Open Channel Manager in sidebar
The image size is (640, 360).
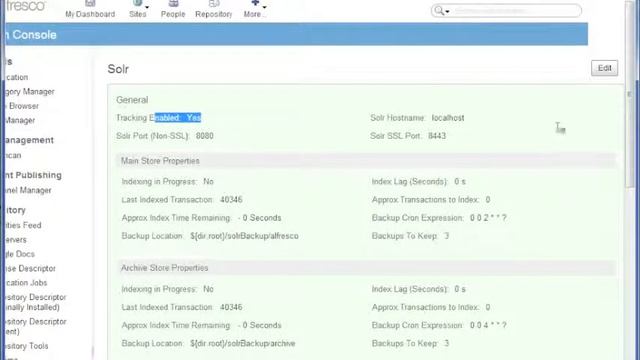(x=28, y=190)
